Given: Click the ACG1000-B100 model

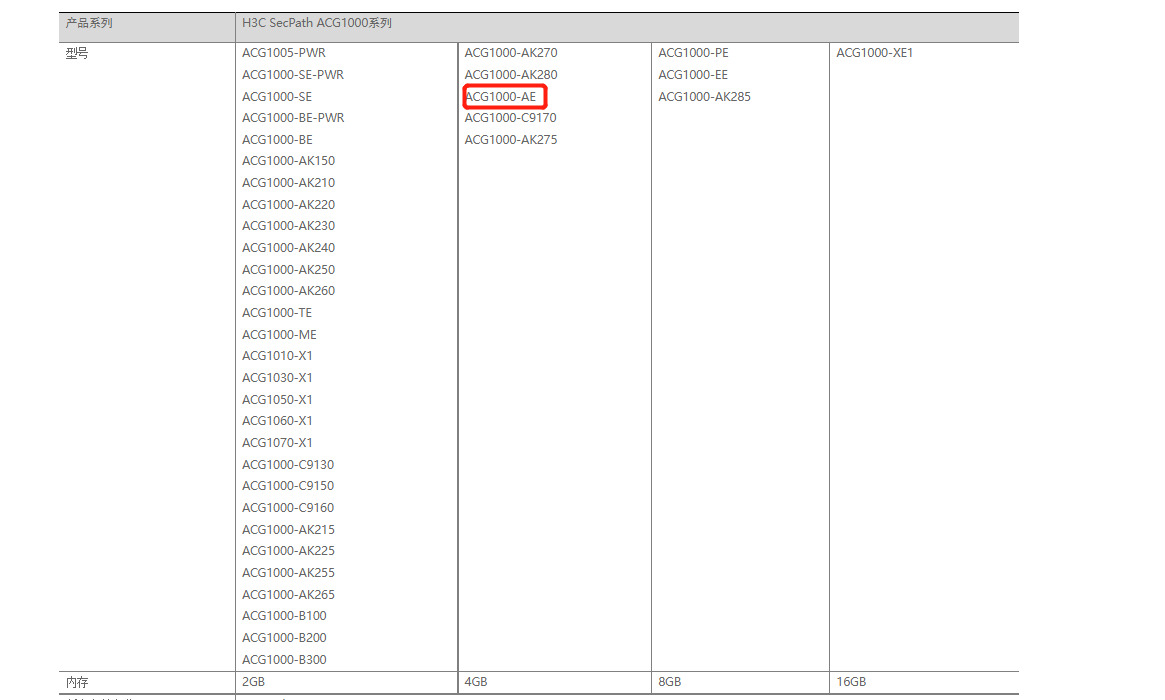Looking at the screenshot, I should [x=284, y=615].
